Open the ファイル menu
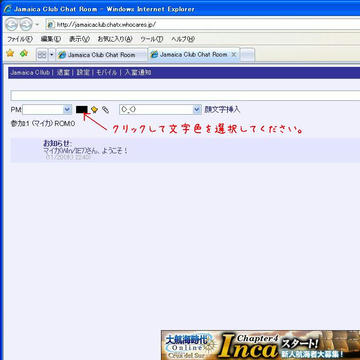Image resolution: width=360 pixels, height=360 pixels. [20, 39]
